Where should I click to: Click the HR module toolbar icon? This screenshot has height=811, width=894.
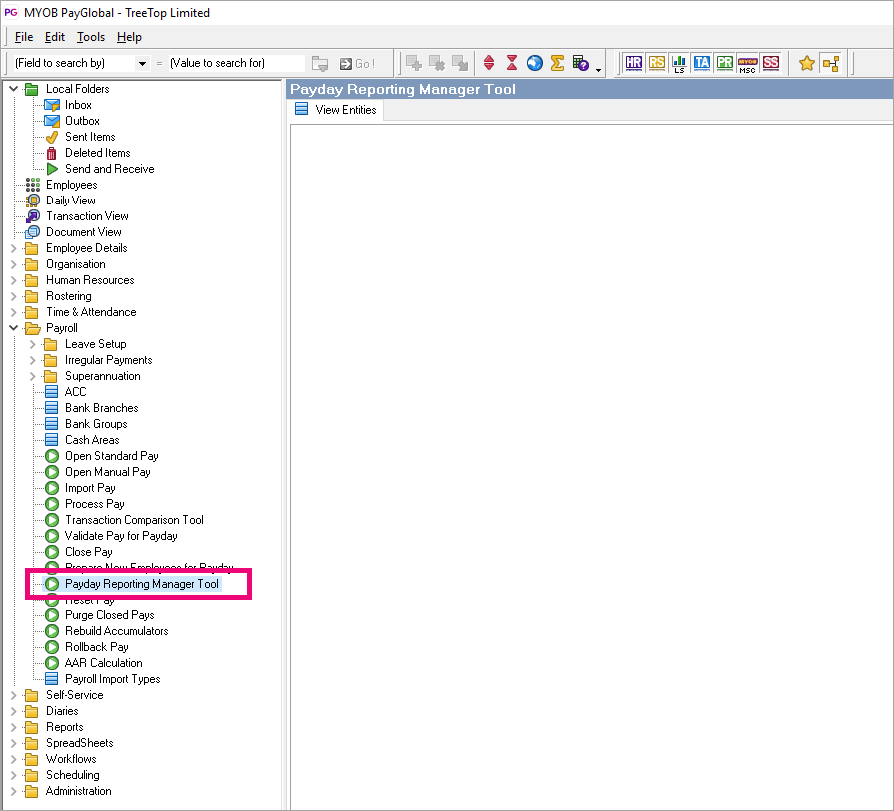[x=633, y=63]
